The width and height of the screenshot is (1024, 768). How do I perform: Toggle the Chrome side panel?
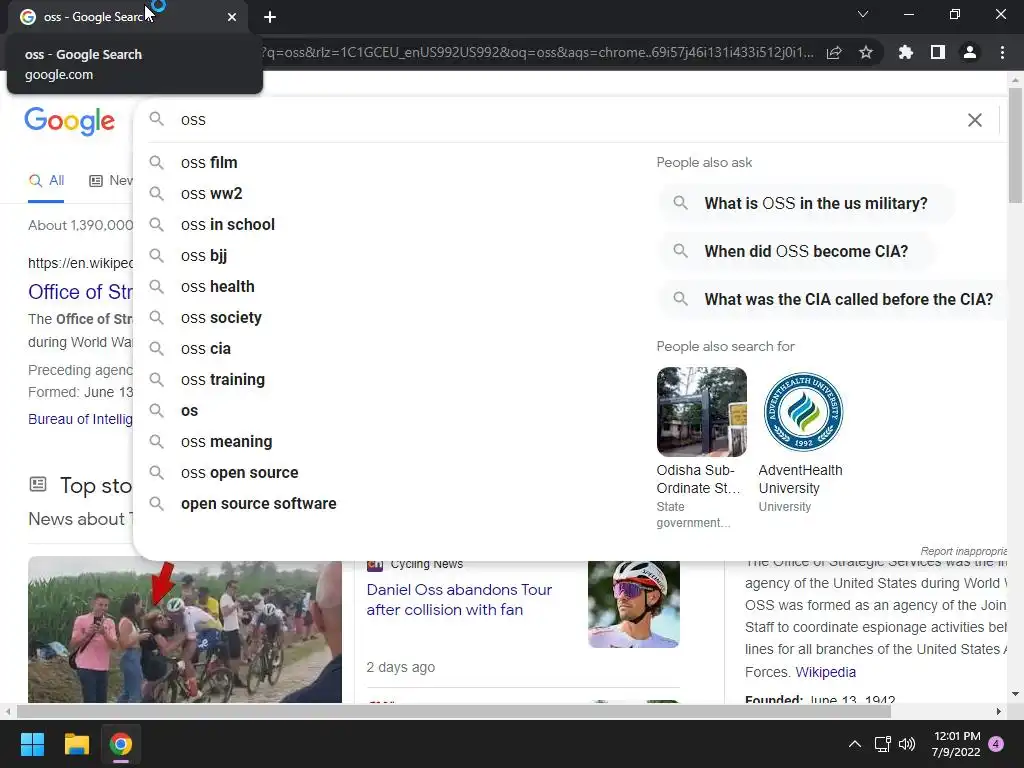point(938,52)
